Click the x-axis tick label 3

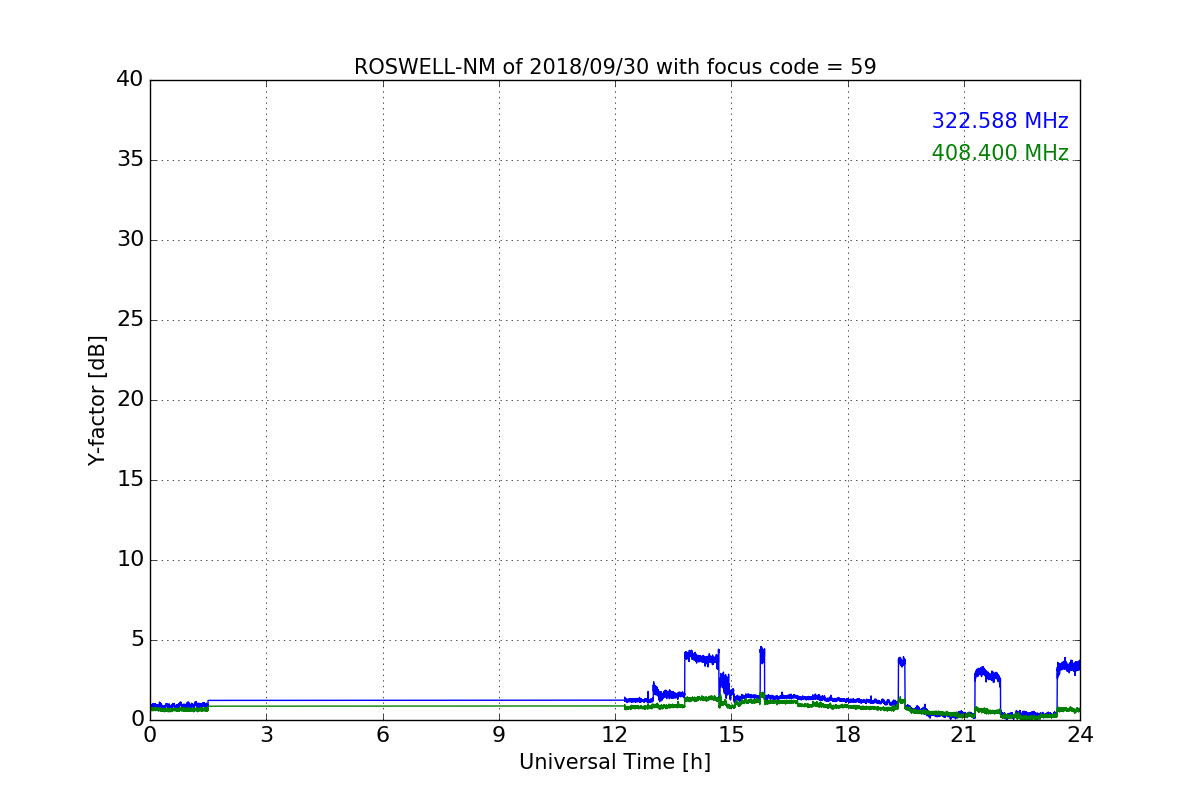pyautogui.click(x=266, y=735)
